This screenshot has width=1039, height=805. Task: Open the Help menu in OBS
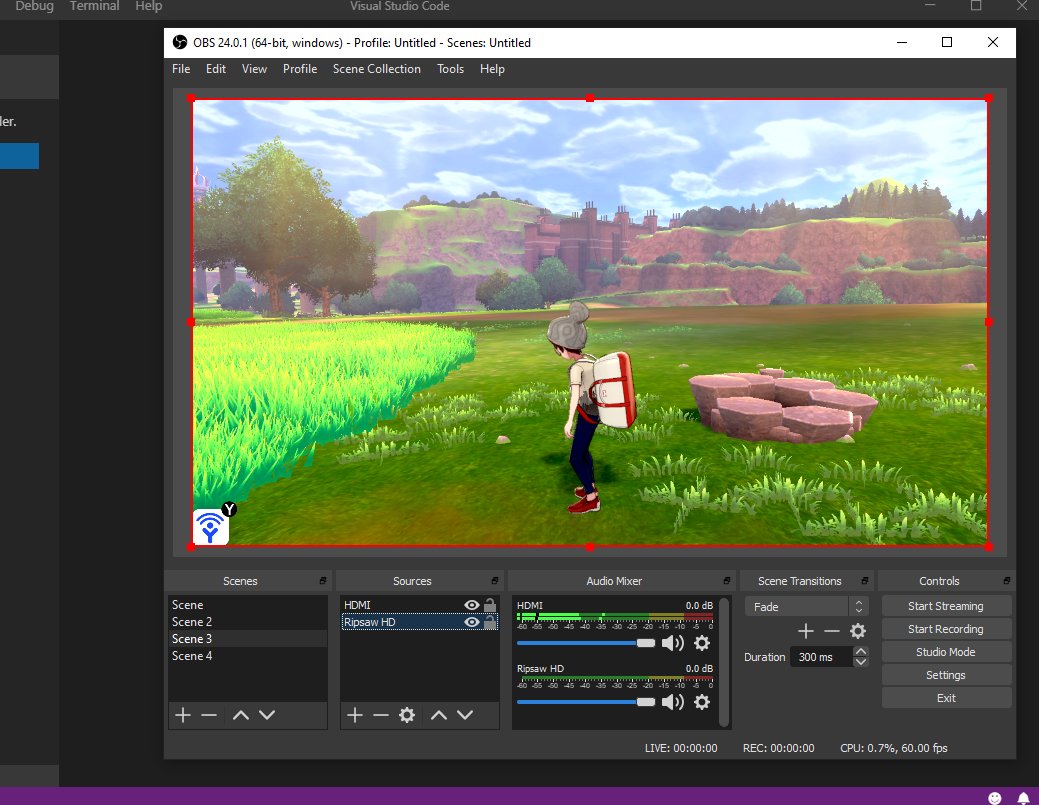point(492,69)
